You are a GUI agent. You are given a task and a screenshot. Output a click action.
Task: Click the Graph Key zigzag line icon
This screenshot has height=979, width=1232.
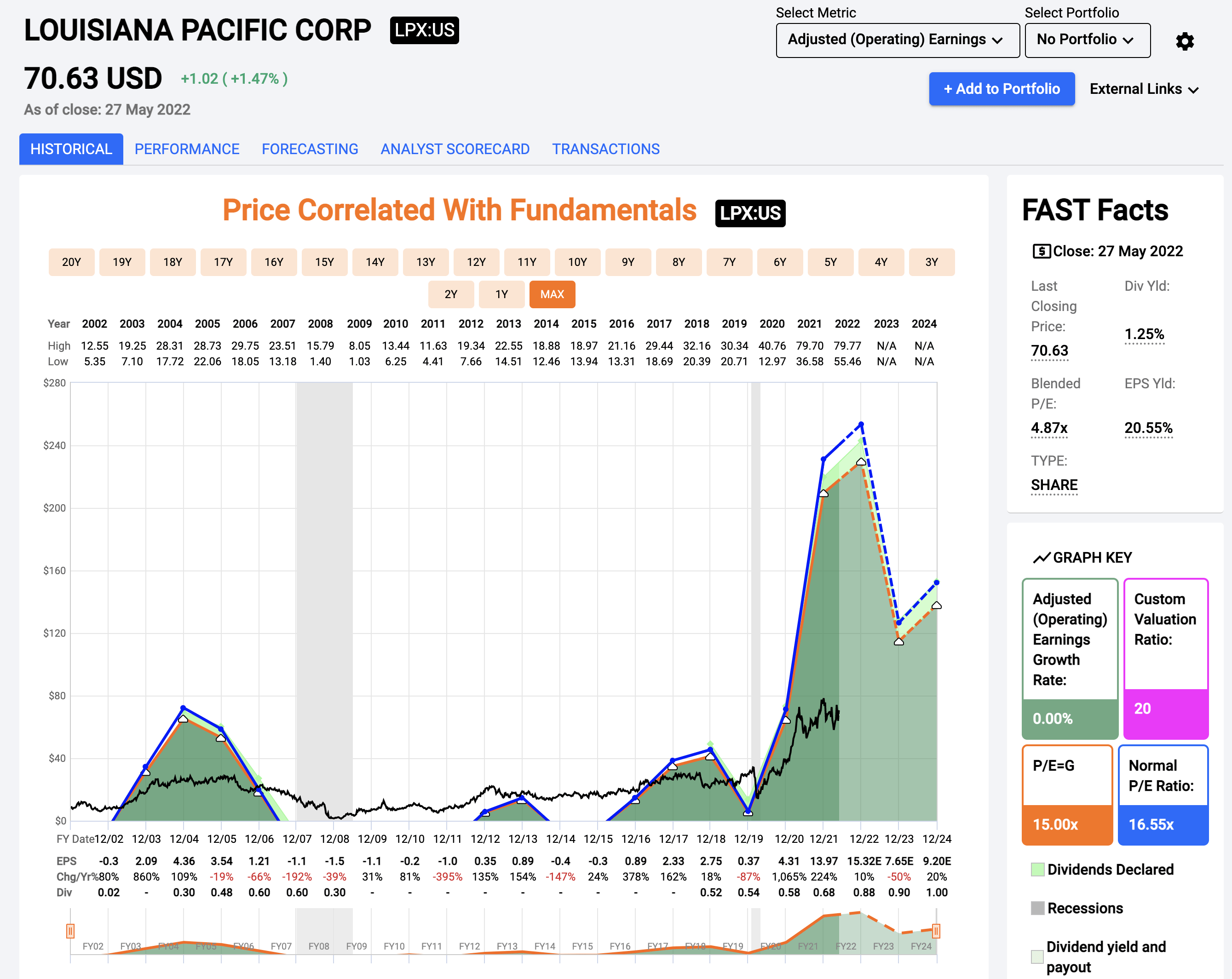[x=1041, y=556]
